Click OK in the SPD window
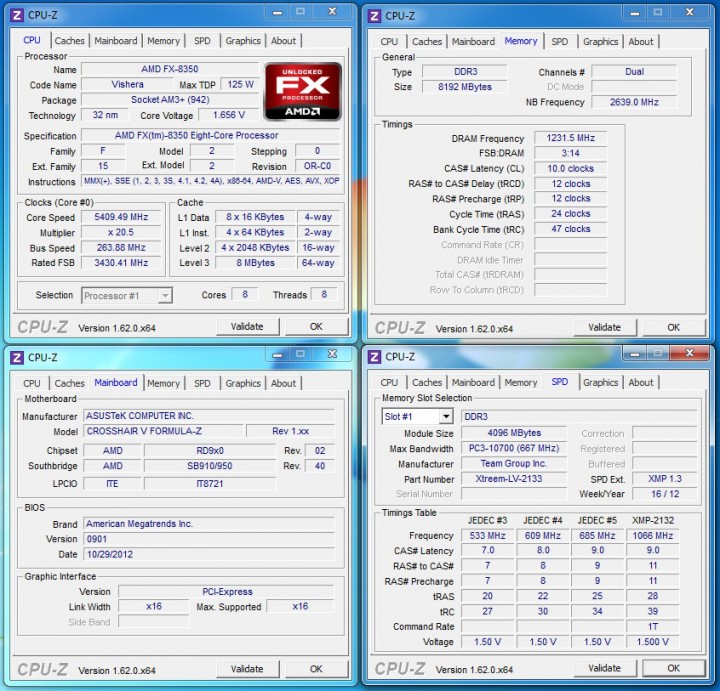 [x=673, y=669]
